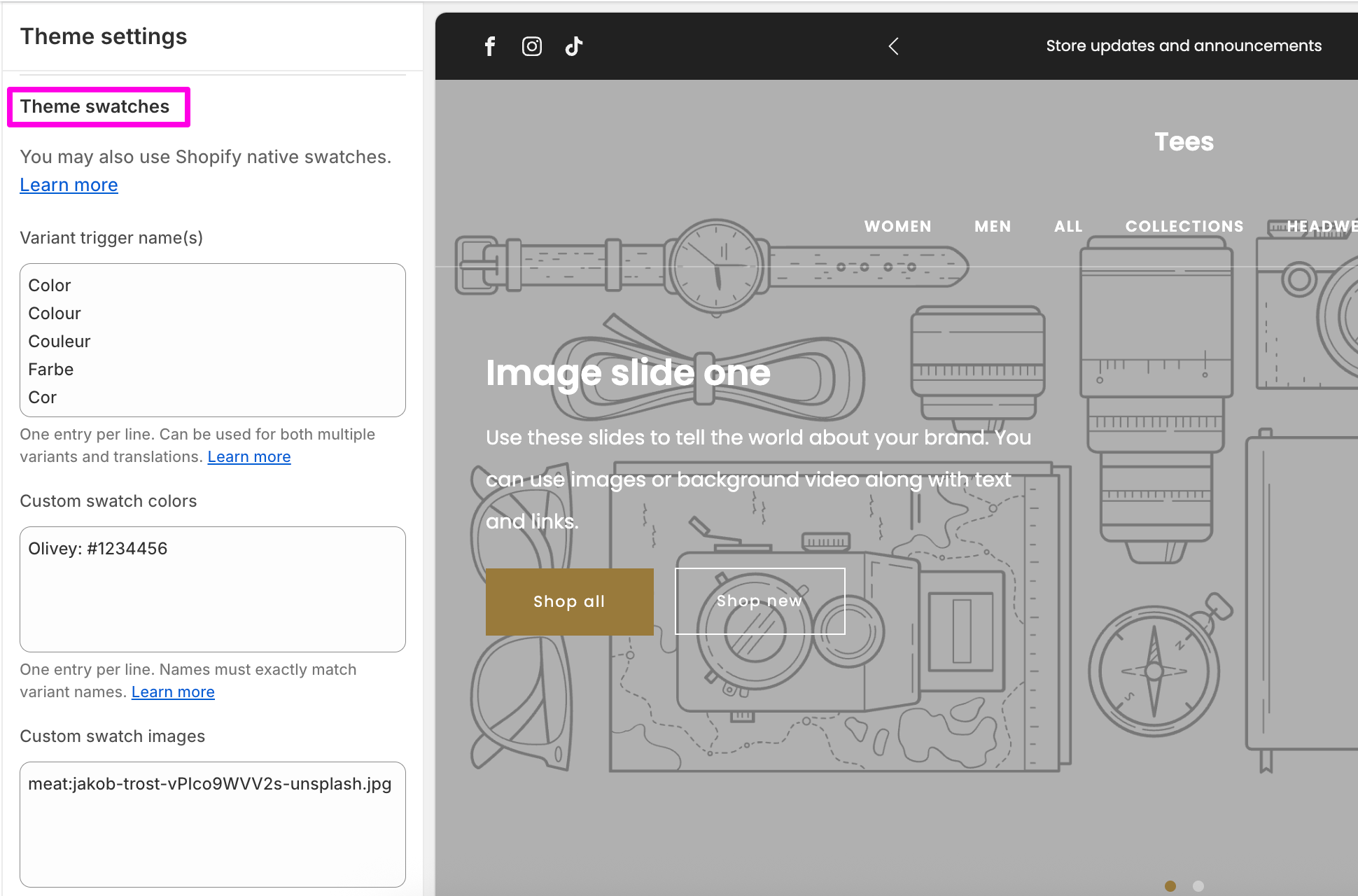Open the Instagram social icon
This screenshot has height=896, width=1358.
click(532, 46)
